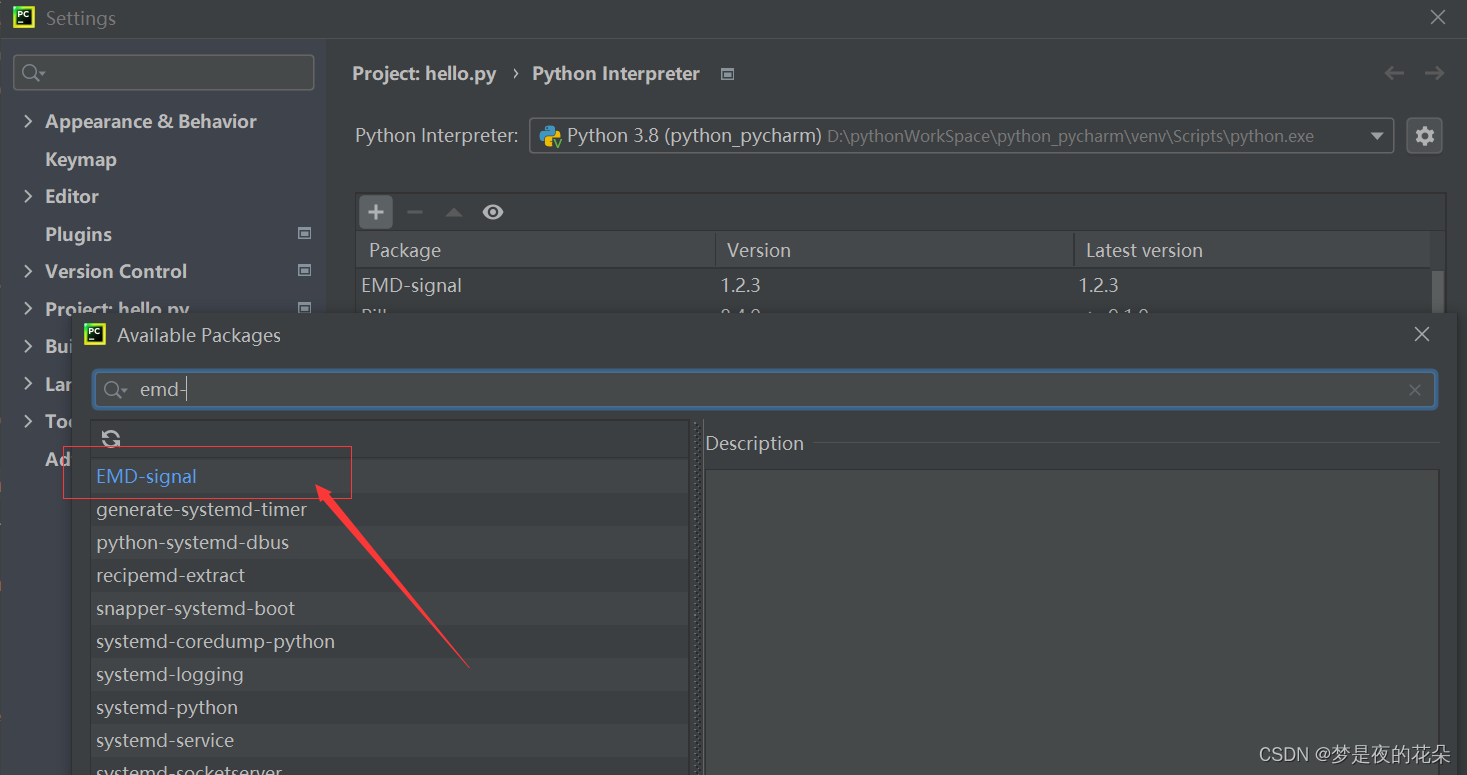
Task: Click PyCharm logo in Available Packages title
Action: 95,335
